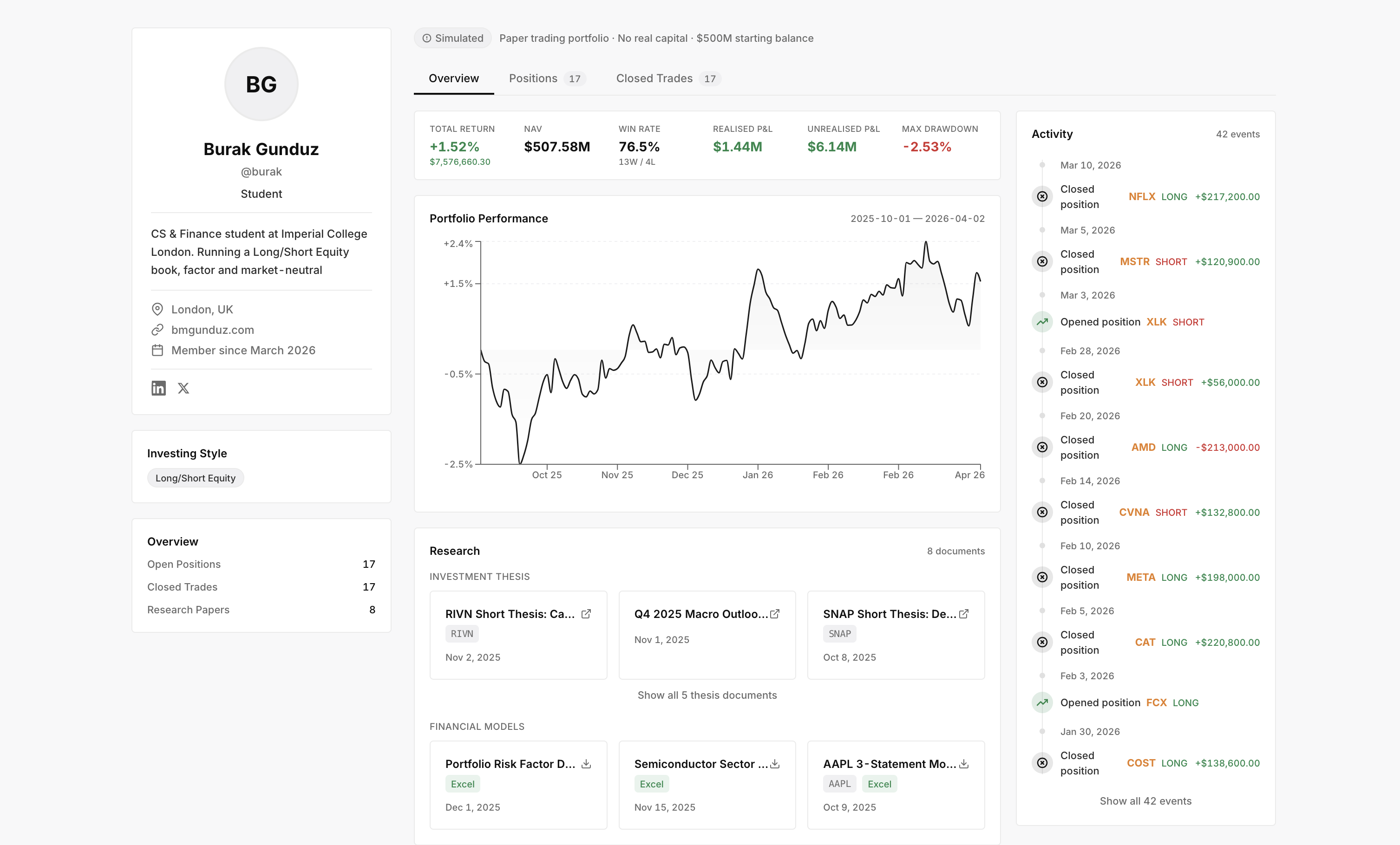
Task: Open the bmgunduz.com website link
Action: [x=212, y=330]
